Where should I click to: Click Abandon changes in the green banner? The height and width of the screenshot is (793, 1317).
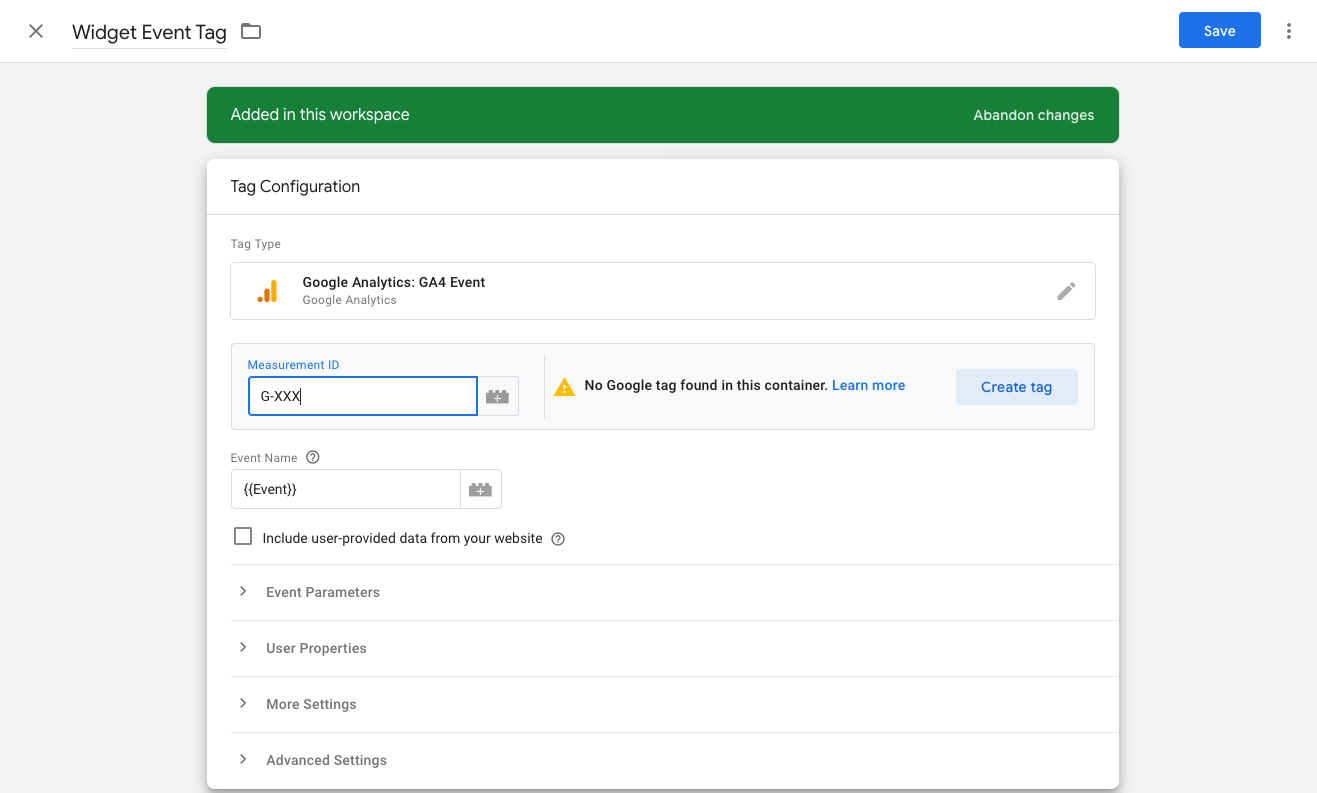click(x=1033, y=115)
